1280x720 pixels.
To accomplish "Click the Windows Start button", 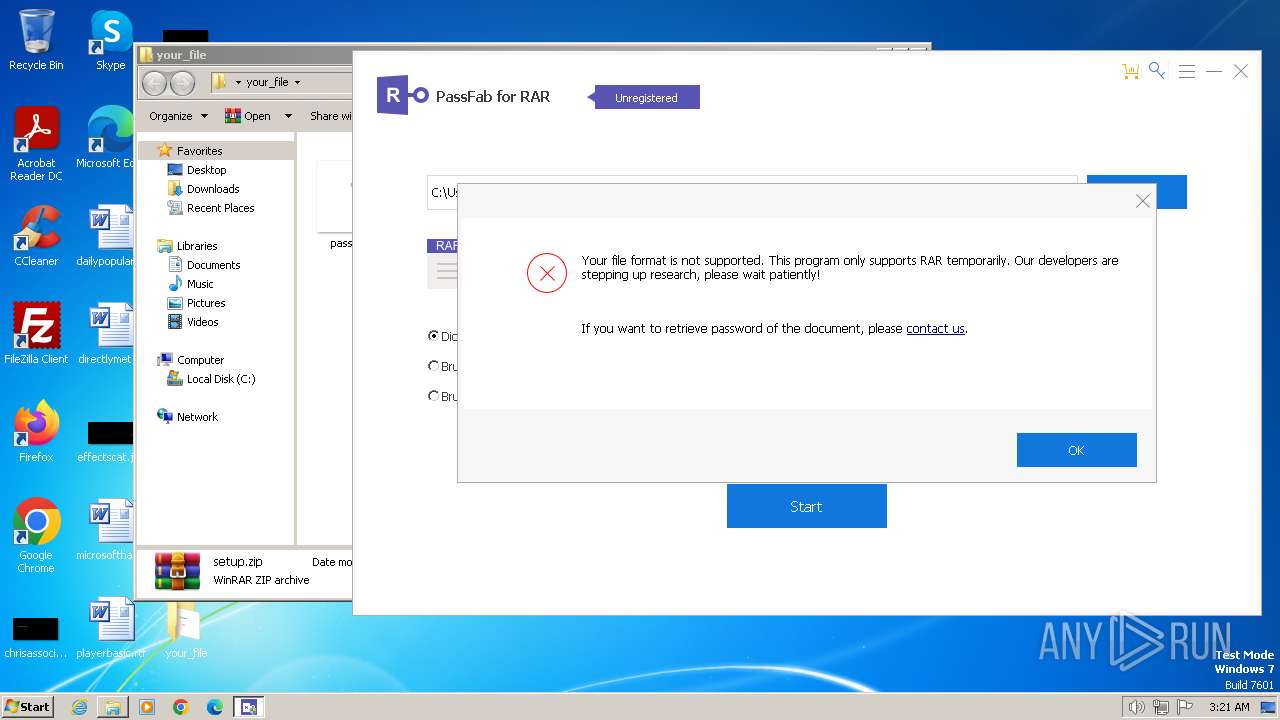I will (27, 706).
